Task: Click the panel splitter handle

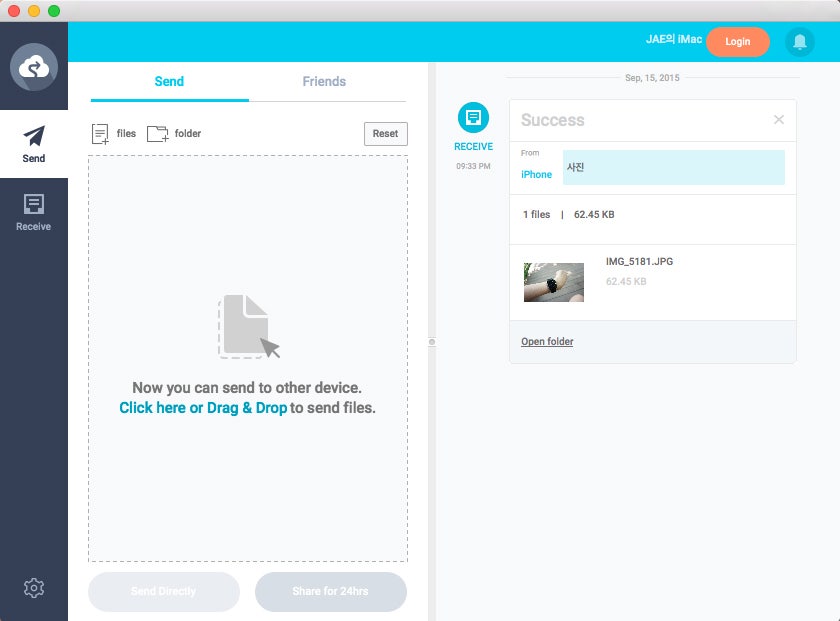Action: click(432, 342)
